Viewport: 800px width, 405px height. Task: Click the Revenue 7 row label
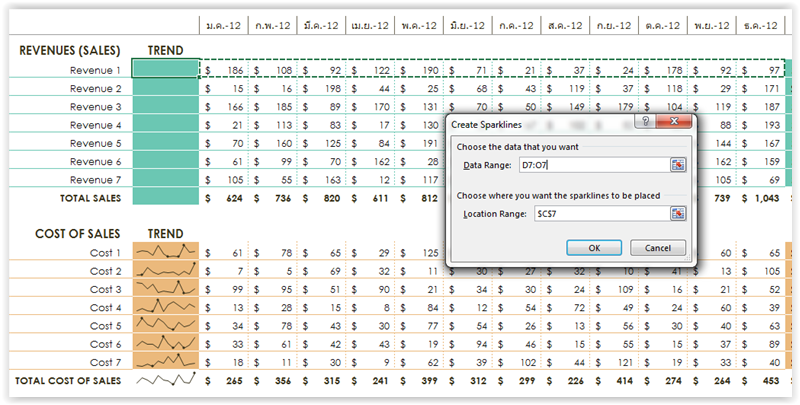(x=95, y=180)
